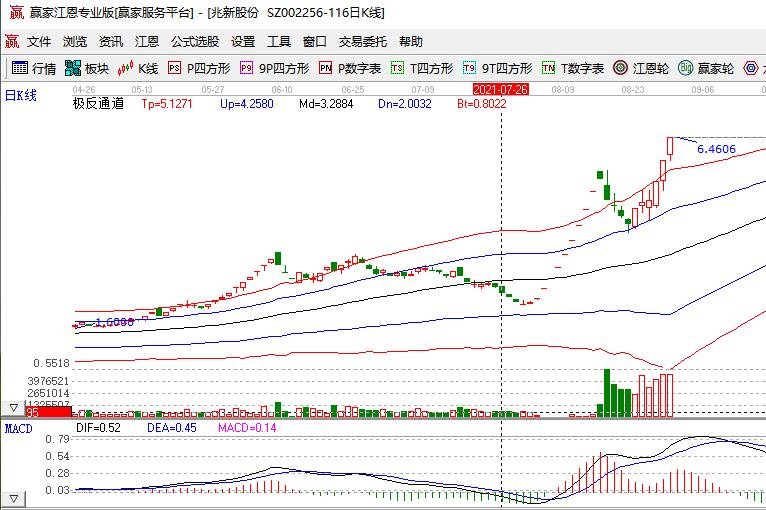The height and width of the screenshot is (510, 766).
Task: Open the 江恩 menu
Action: click(147, 42)
